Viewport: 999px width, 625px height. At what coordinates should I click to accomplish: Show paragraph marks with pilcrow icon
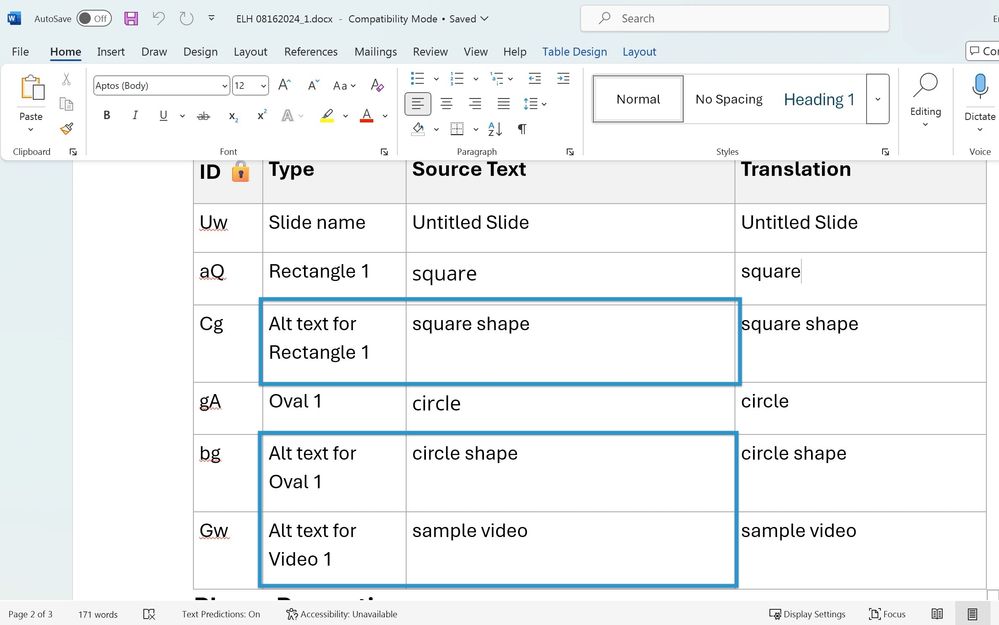point(522,129)
